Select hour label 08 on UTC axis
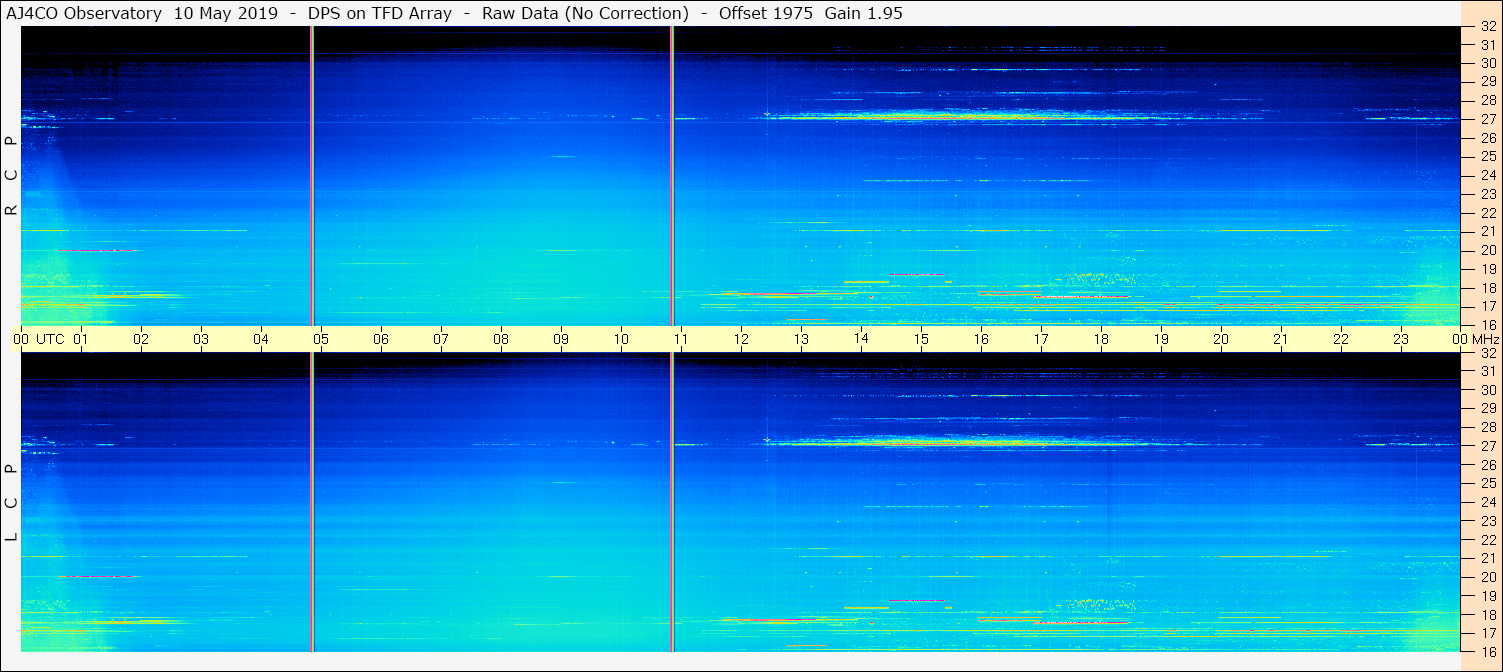 pos(501,339)
